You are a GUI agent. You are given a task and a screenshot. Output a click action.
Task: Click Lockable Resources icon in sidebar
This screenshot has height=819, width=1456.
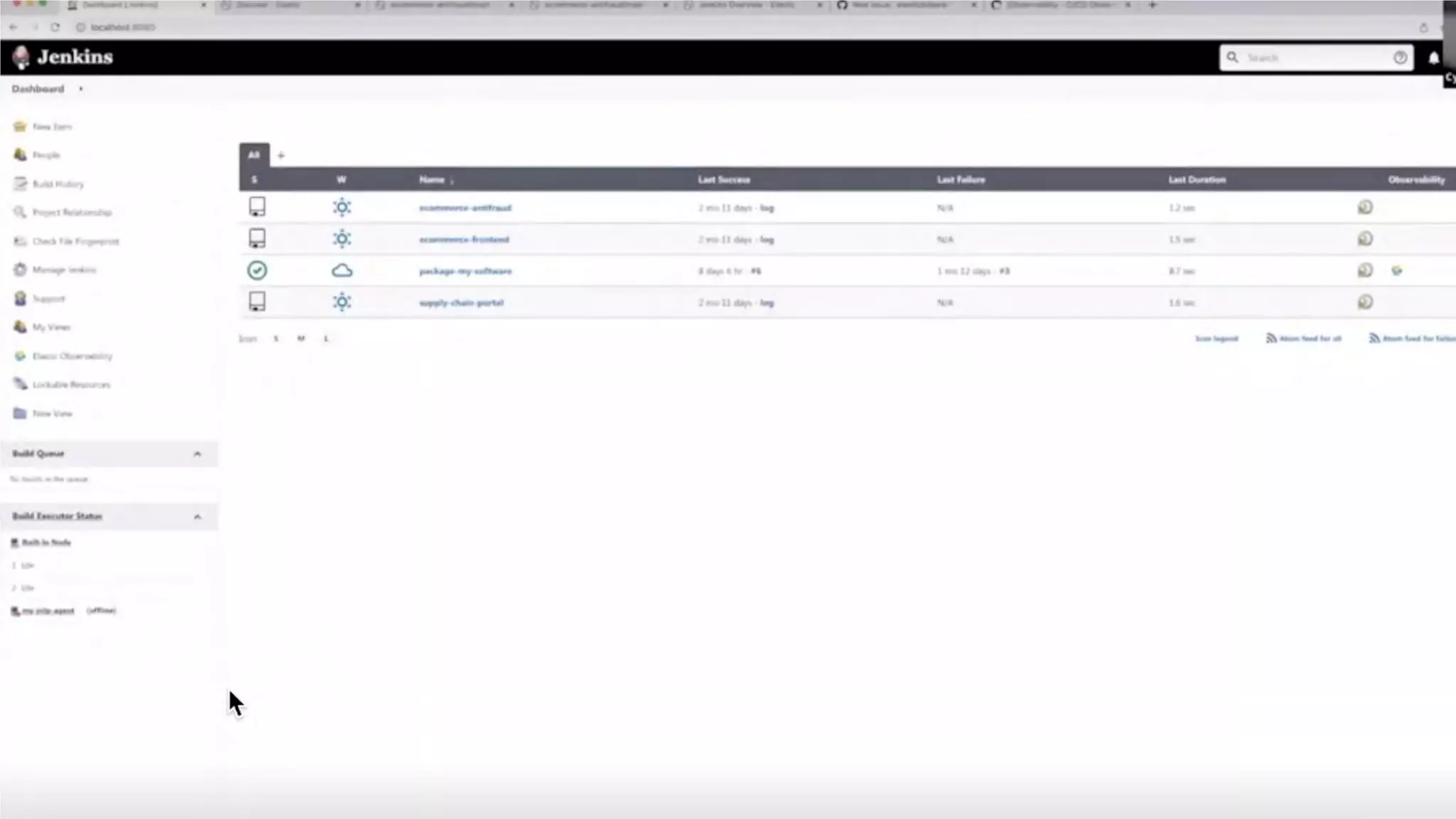pos(20,384)
